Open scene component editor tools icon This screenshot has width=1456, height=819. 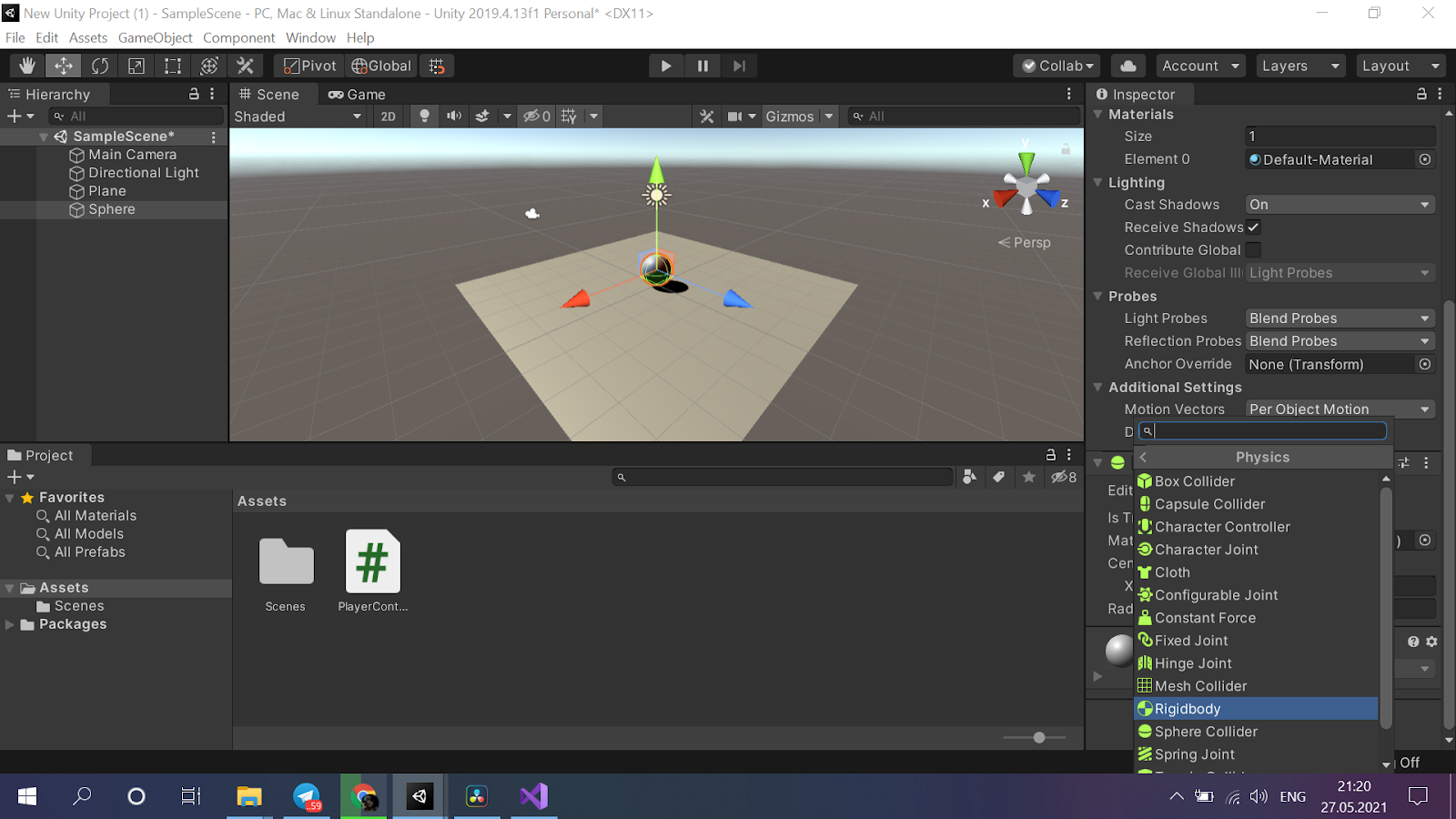707,116
